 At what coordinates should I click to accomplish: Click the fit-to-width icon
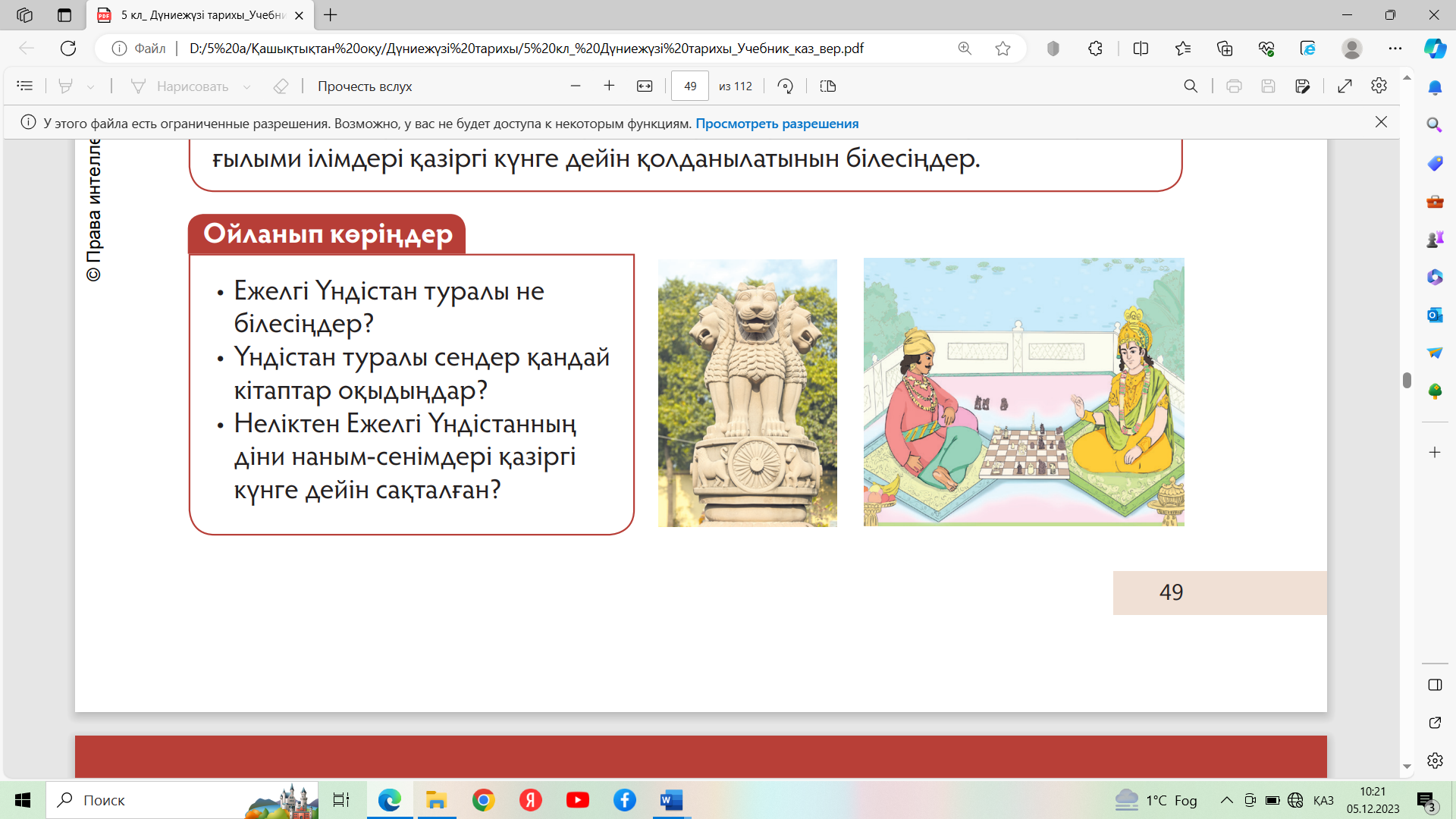[x=645, y=86]
